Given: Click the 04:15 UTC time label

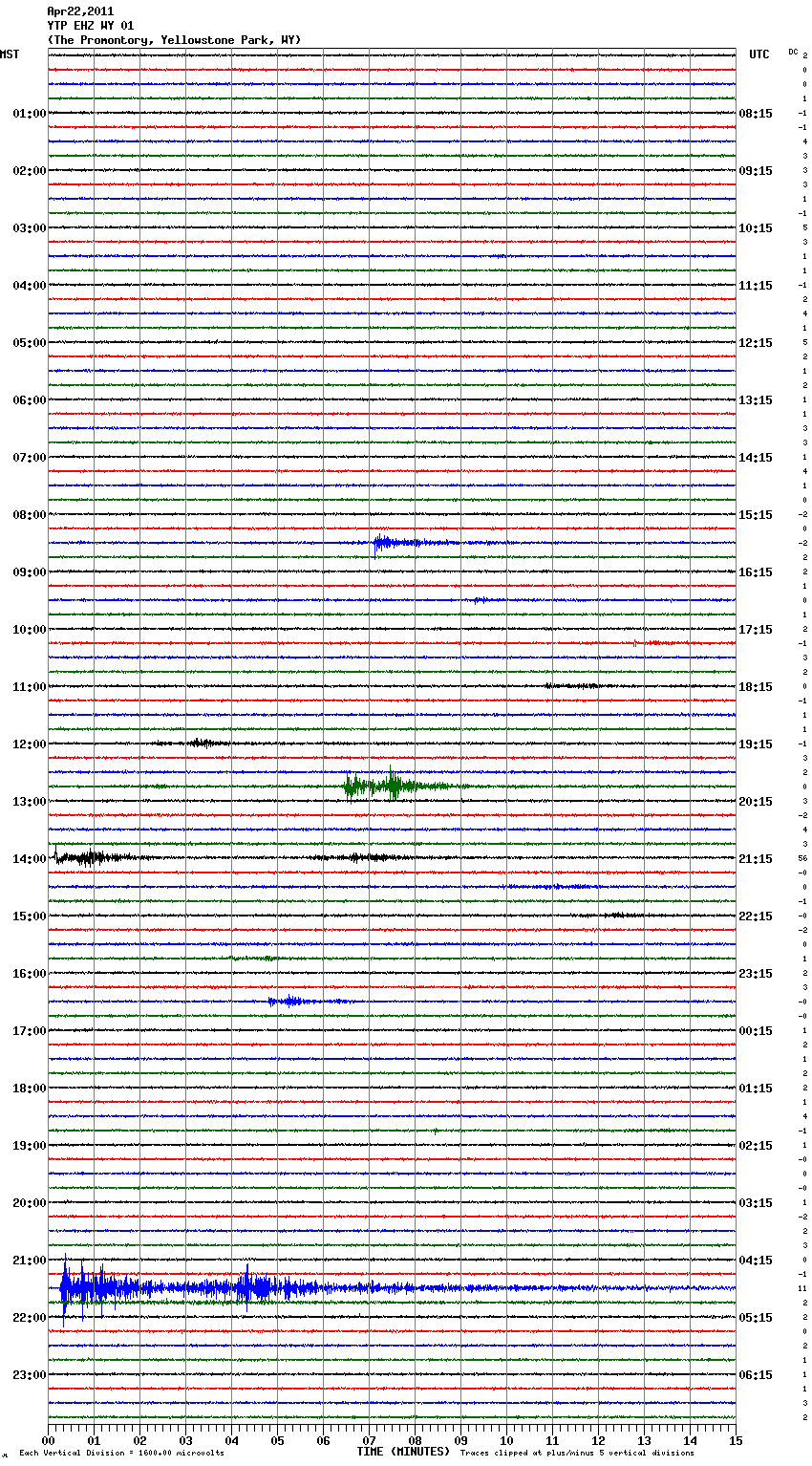Looking at the screenshot, I should click(756, 1261).
